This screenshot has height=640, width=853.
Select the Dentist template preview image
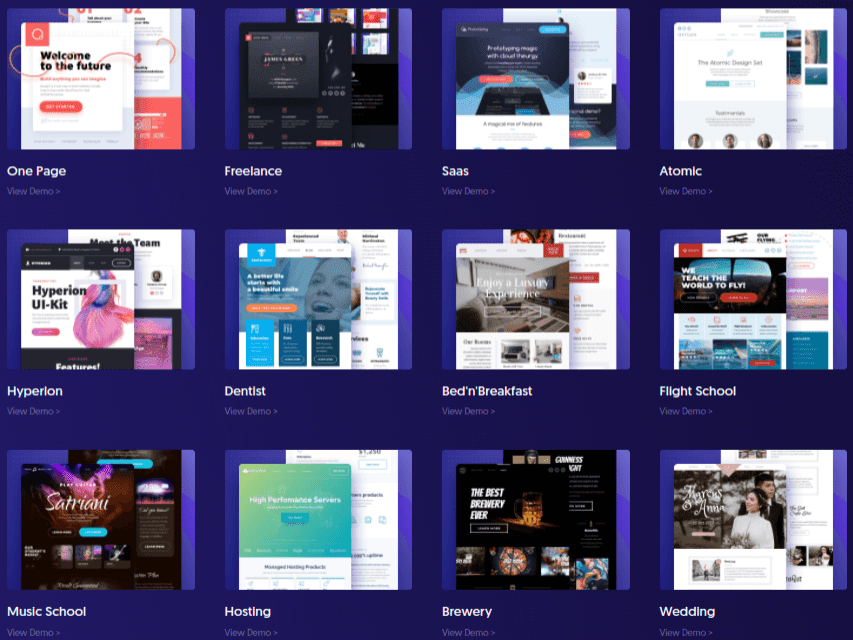(x=318, y=299)
